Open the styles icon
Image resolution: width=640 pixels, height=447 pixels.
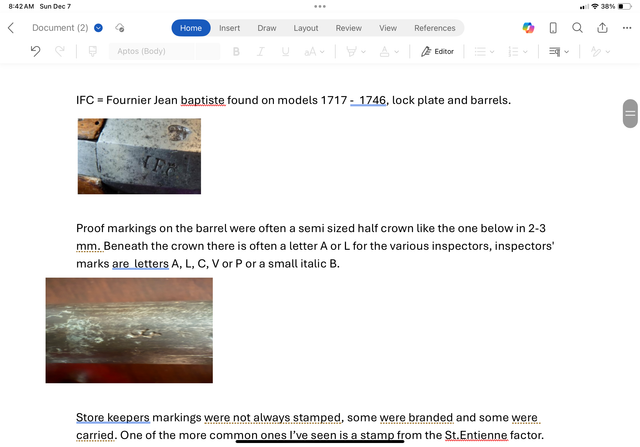596,51
